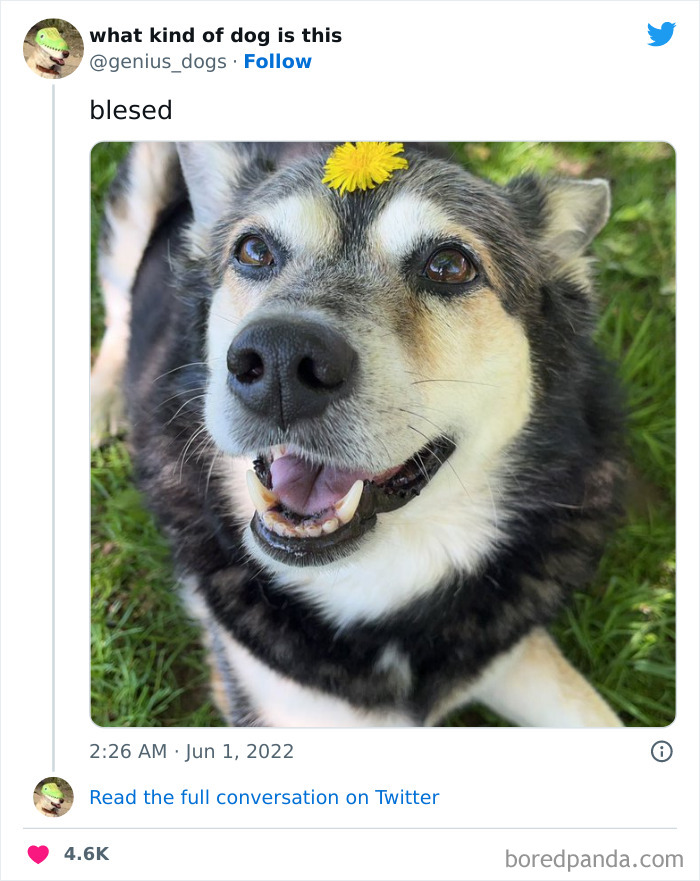The width and height of the screenshot is (700, 881).
Task: Click the dinosaur-hat profile picture
Action: [x=52, y=48]
